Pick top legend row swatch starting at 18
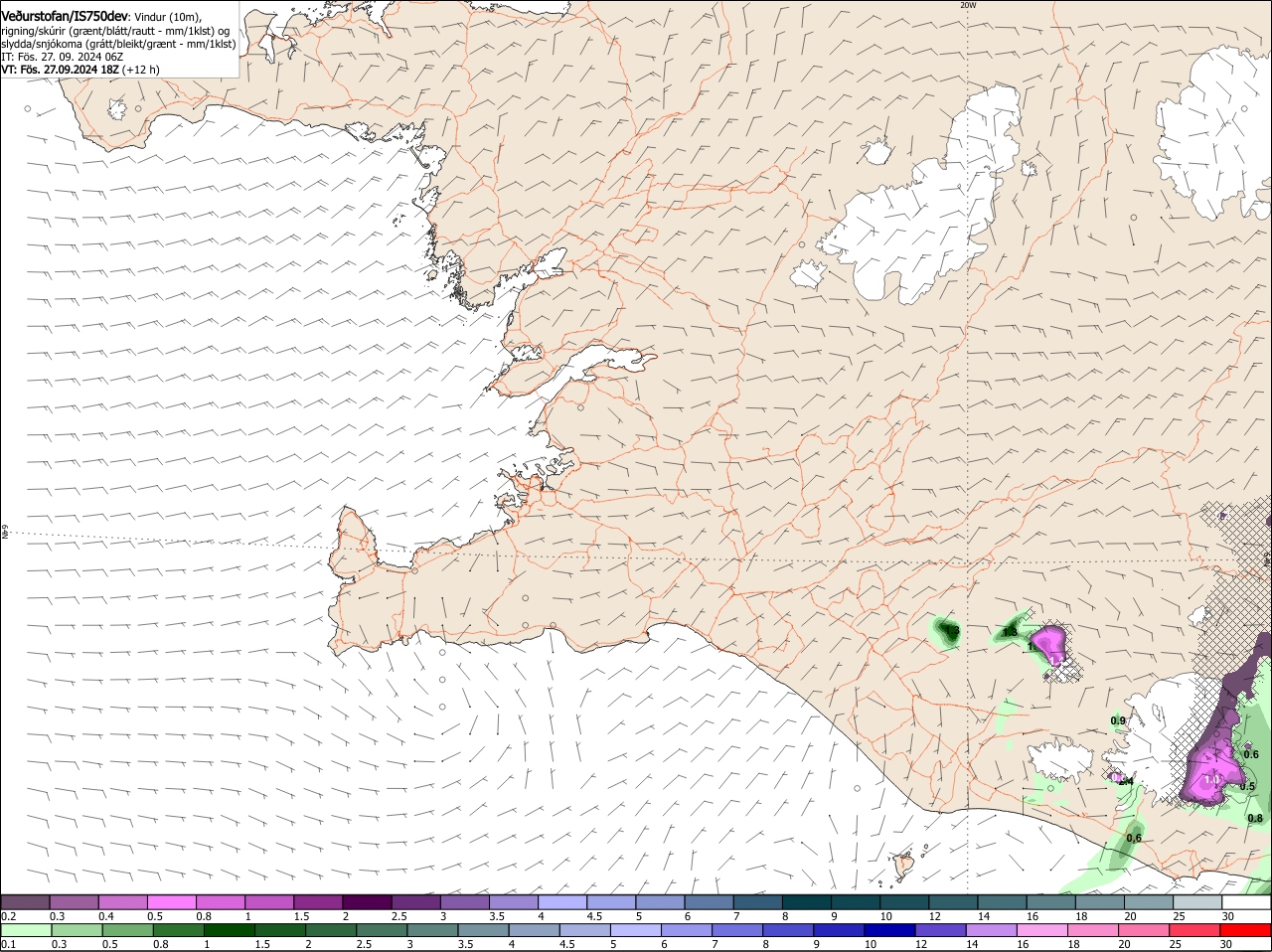1272x952 pixels. [x=1100, y=901]
